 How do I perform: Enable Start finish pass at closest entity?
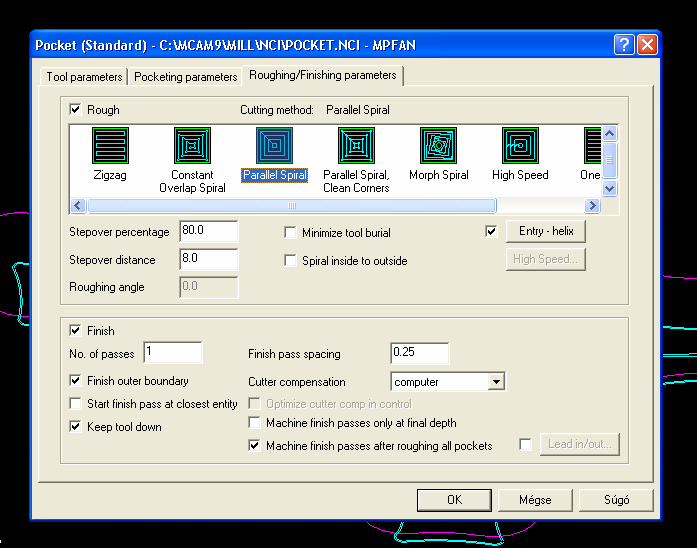(x=76, y=404)
